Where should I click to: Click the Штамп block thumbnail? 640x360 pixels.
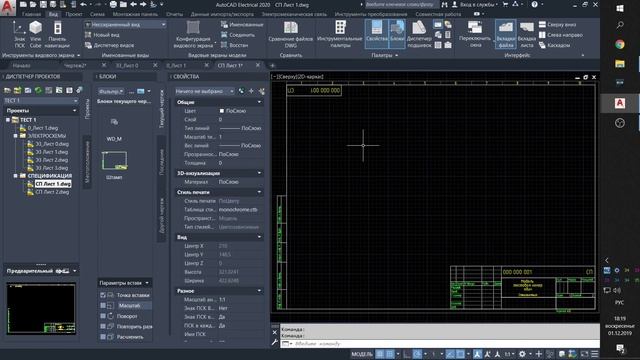tap(114, 160)
